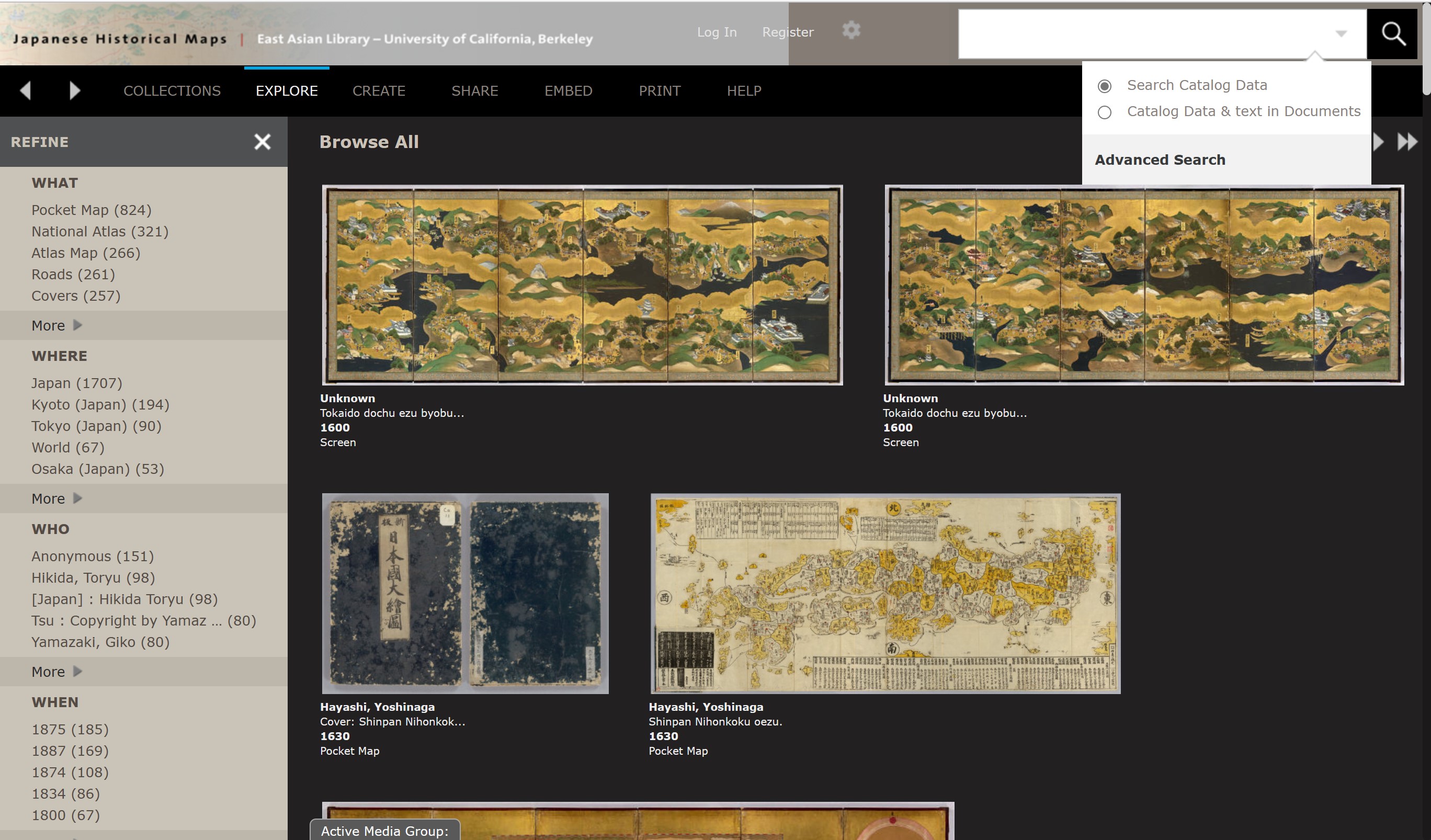Image resolution: width=1431 pixels, height=840 pixels.
Task: Click the Register link
Action: coord(788,32)
